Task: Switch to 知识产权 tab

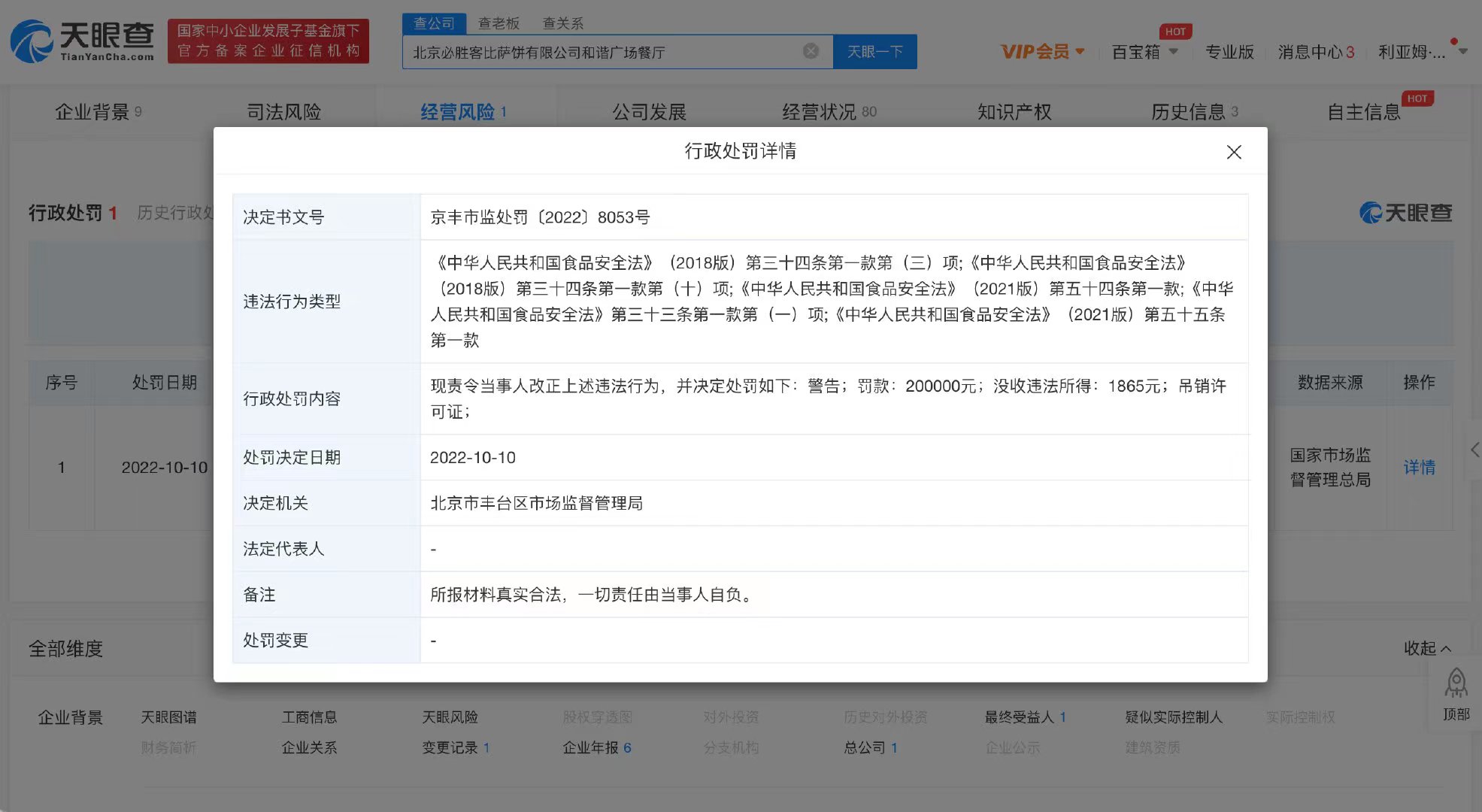Action: (1014, 112)
